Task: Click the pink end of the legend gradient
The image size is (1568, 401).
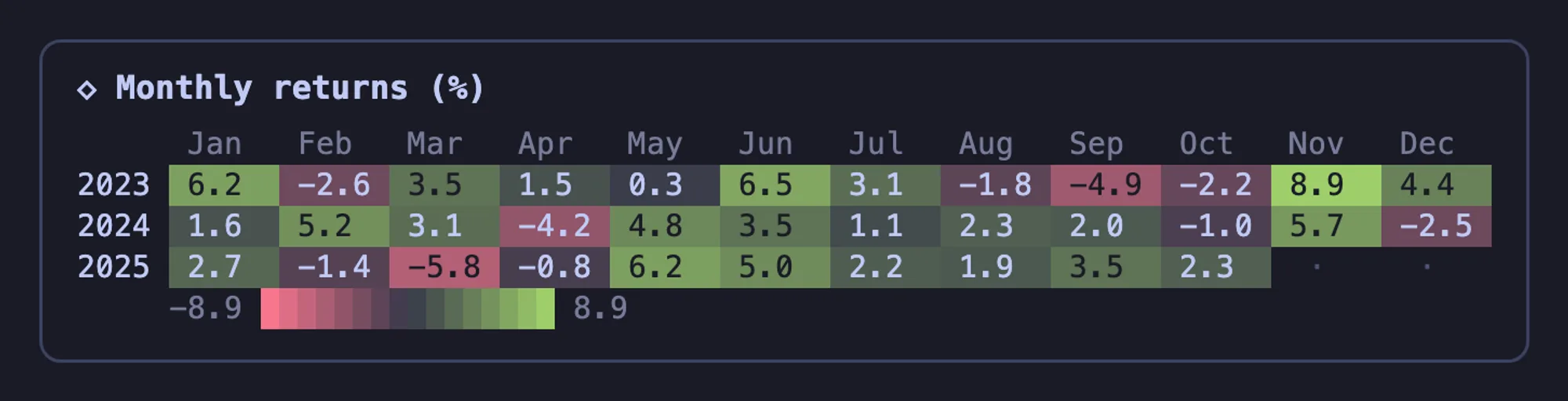Action: 270,308
